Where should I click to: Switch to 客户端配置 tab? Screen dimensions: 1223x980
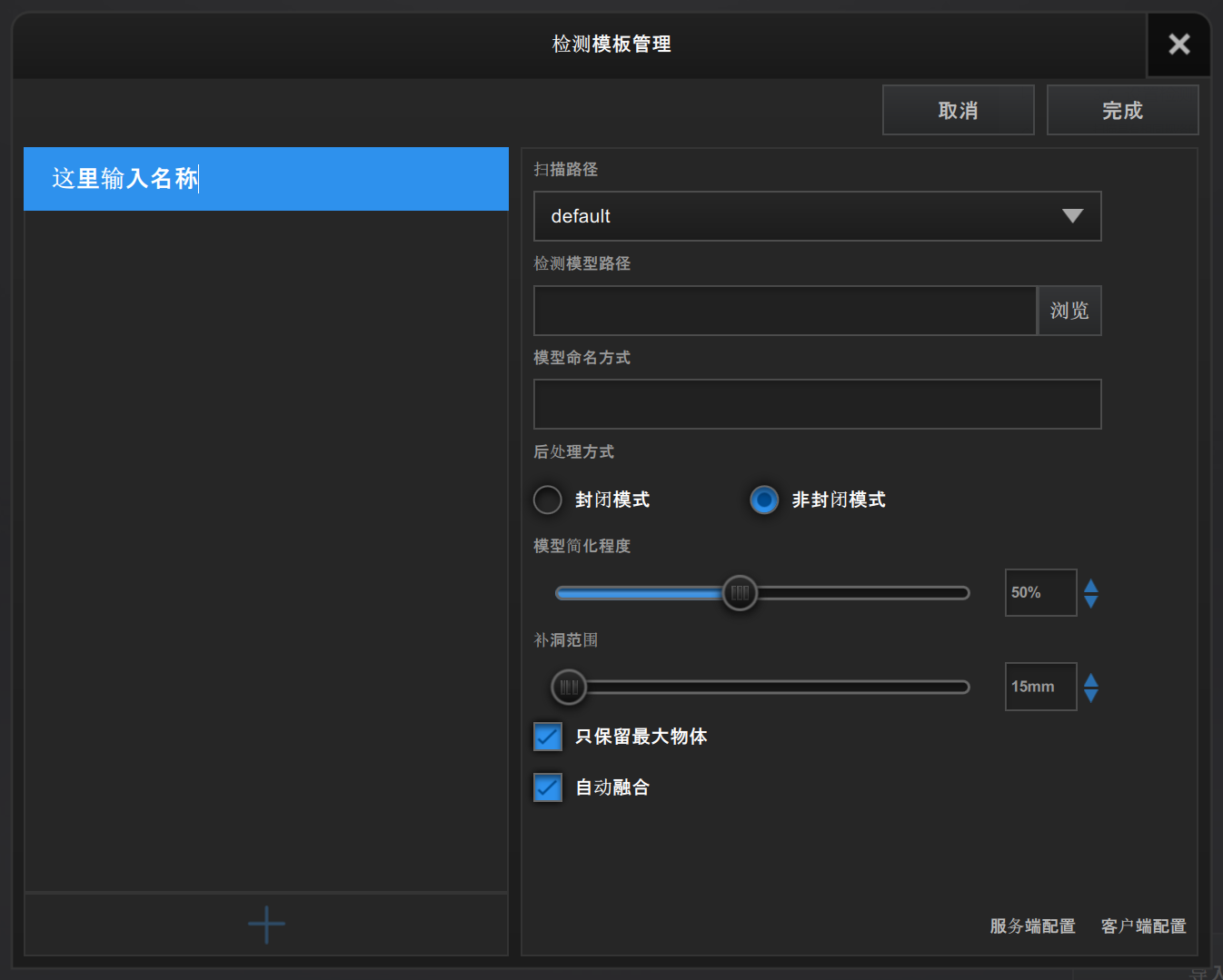coord(1143,926)
